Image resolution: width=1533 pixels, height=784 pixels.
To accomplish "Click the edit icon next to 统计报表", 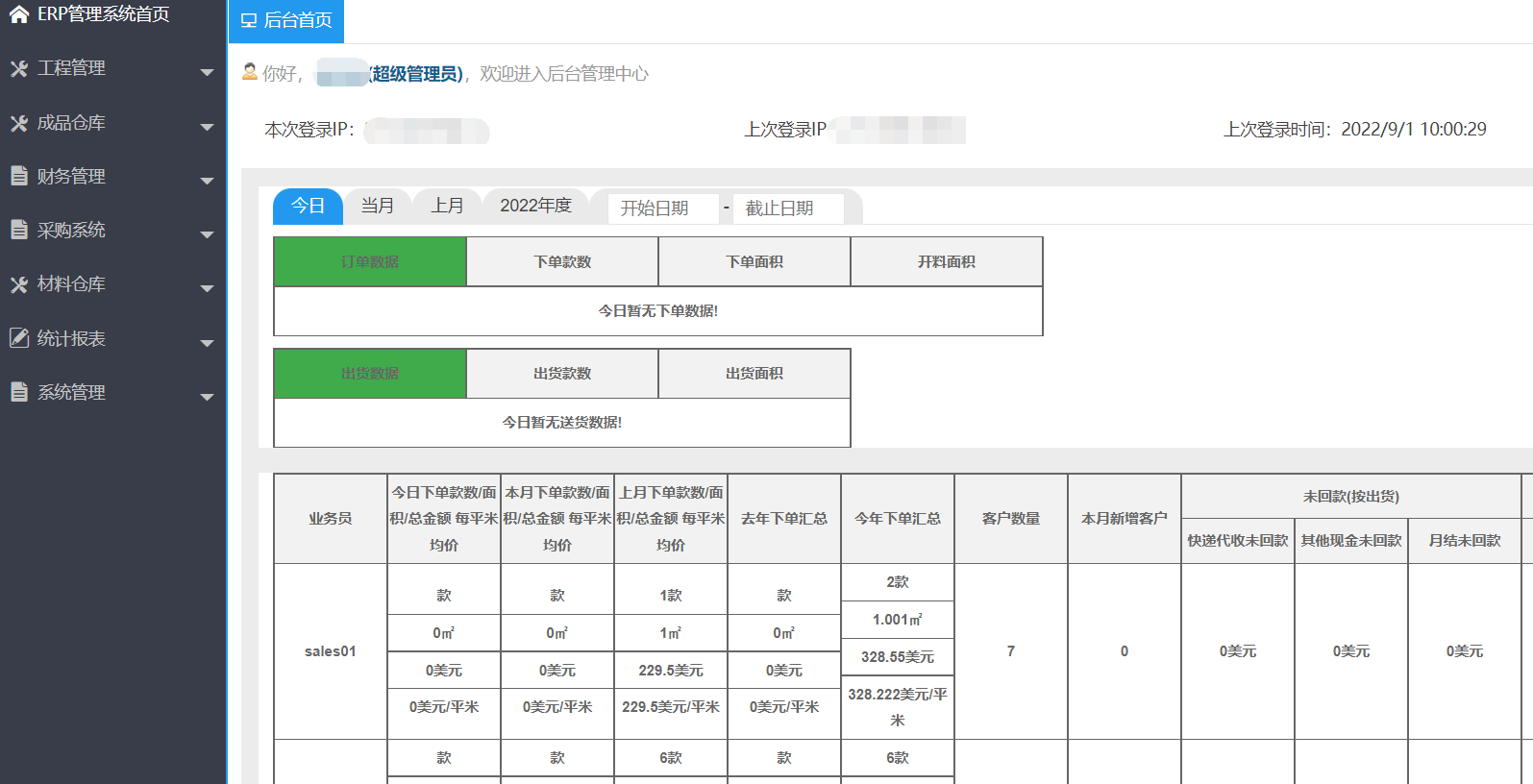I will [x=18, y=338].
